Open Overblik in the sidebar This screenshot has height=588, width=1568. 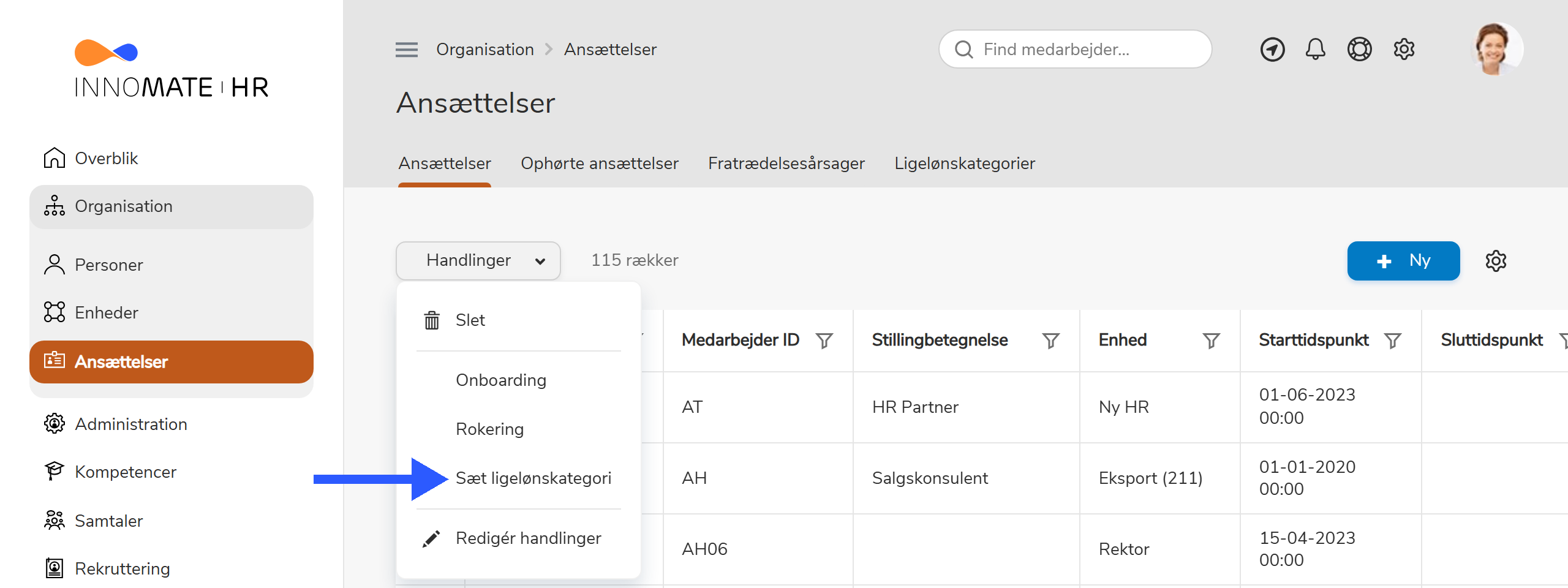(x=107, y=158)
